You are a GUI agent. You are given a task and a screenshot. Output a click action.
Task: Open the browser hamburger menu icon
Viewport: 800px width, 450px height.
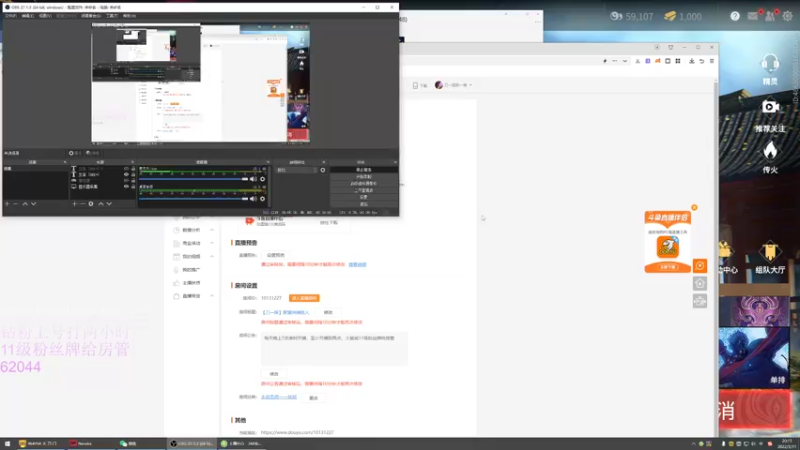coord(712,61)
